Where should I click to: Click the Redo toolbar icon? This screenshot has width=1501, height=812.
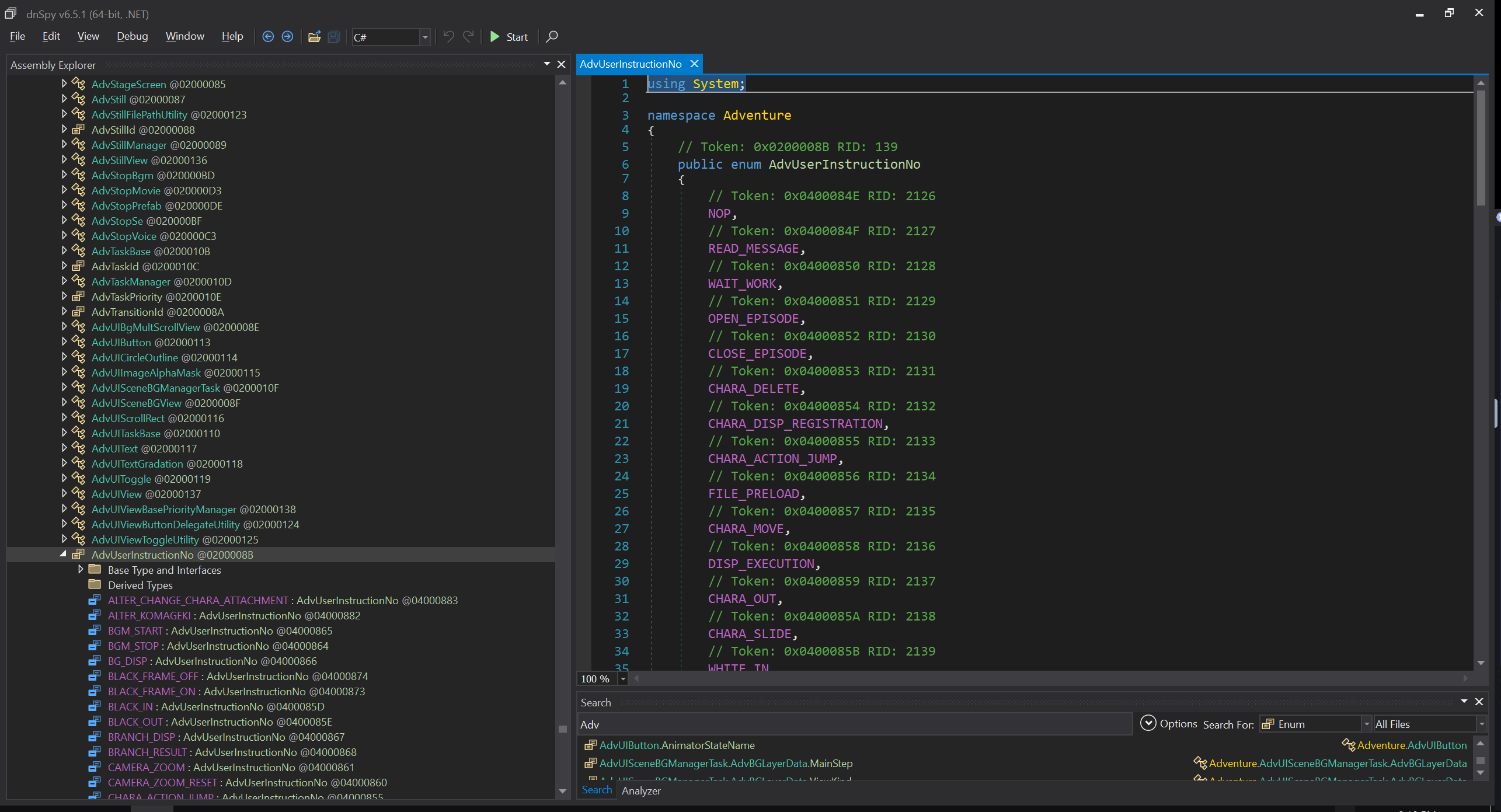(x=468, y=37)
